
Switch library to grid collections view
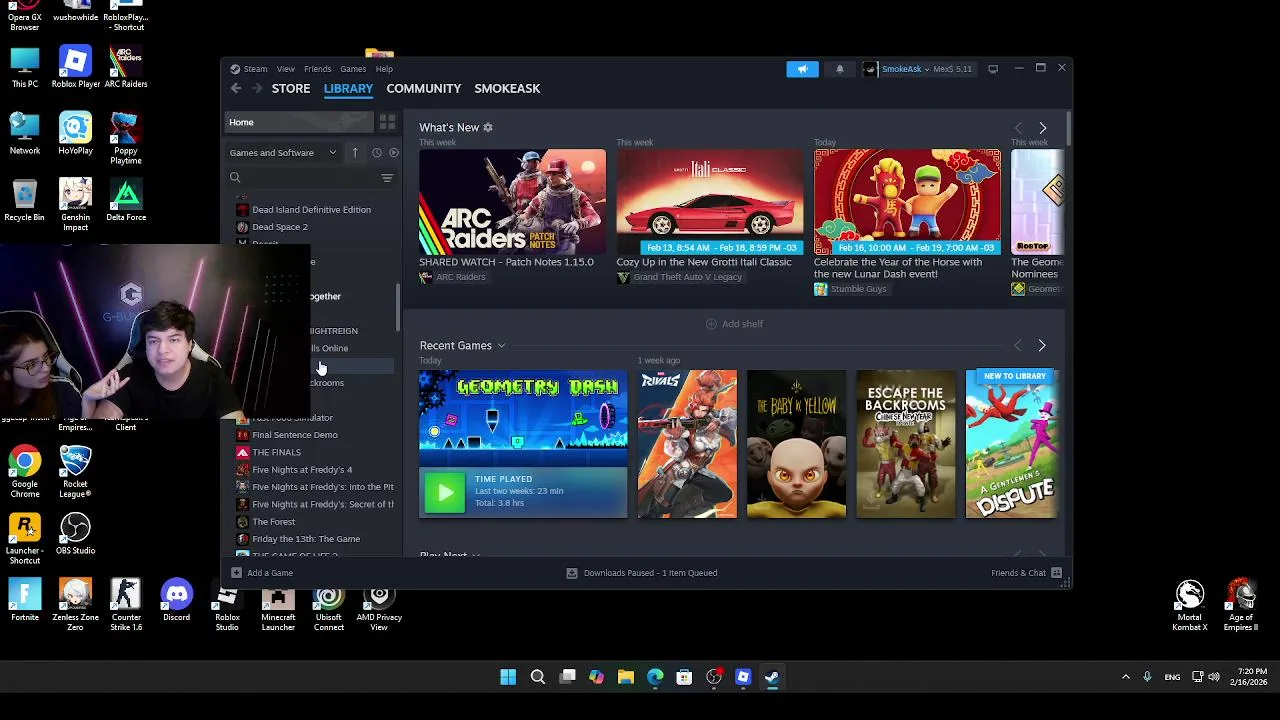387,122
